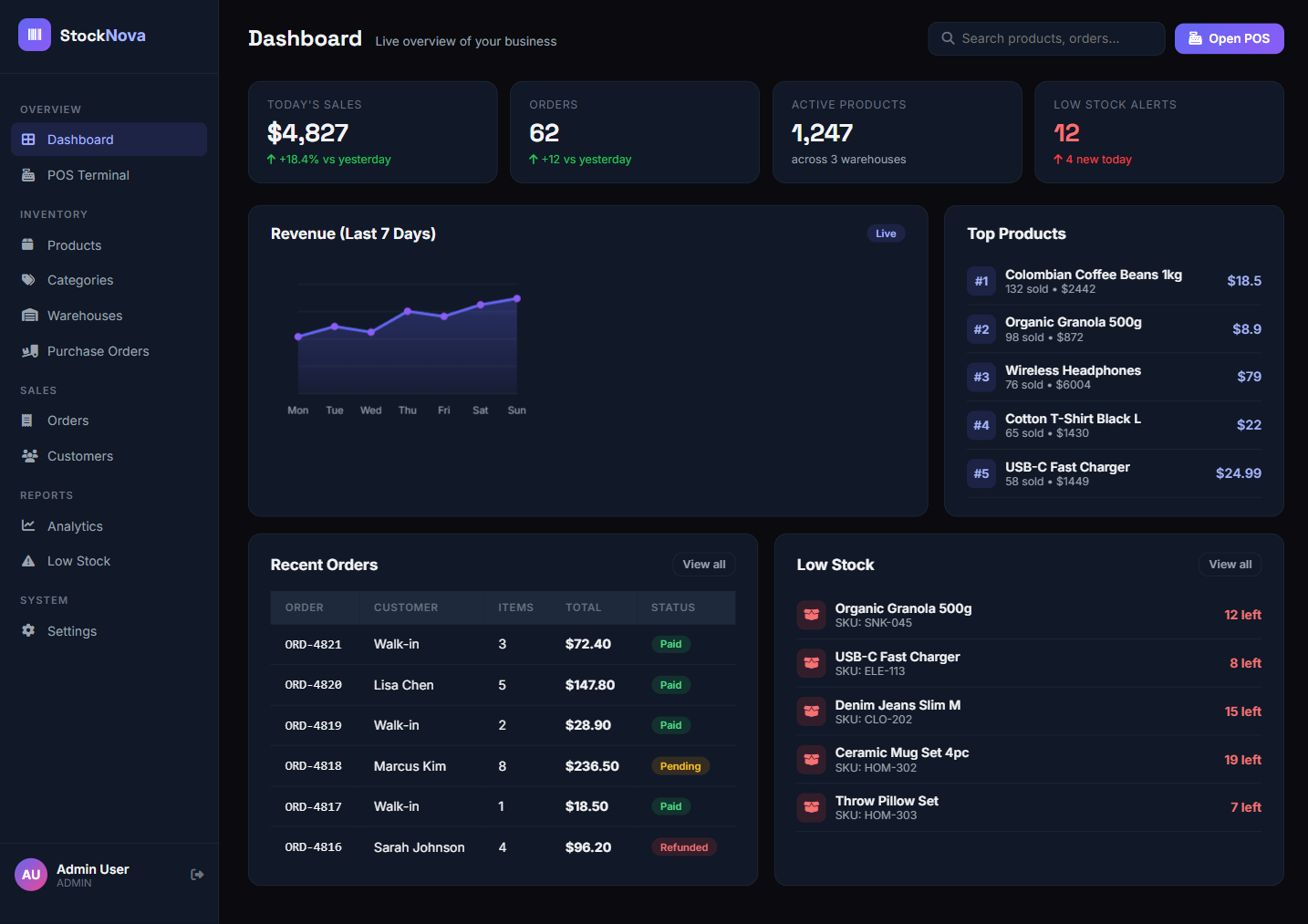Click the Orders receipt icon

[x=27, y=420]
